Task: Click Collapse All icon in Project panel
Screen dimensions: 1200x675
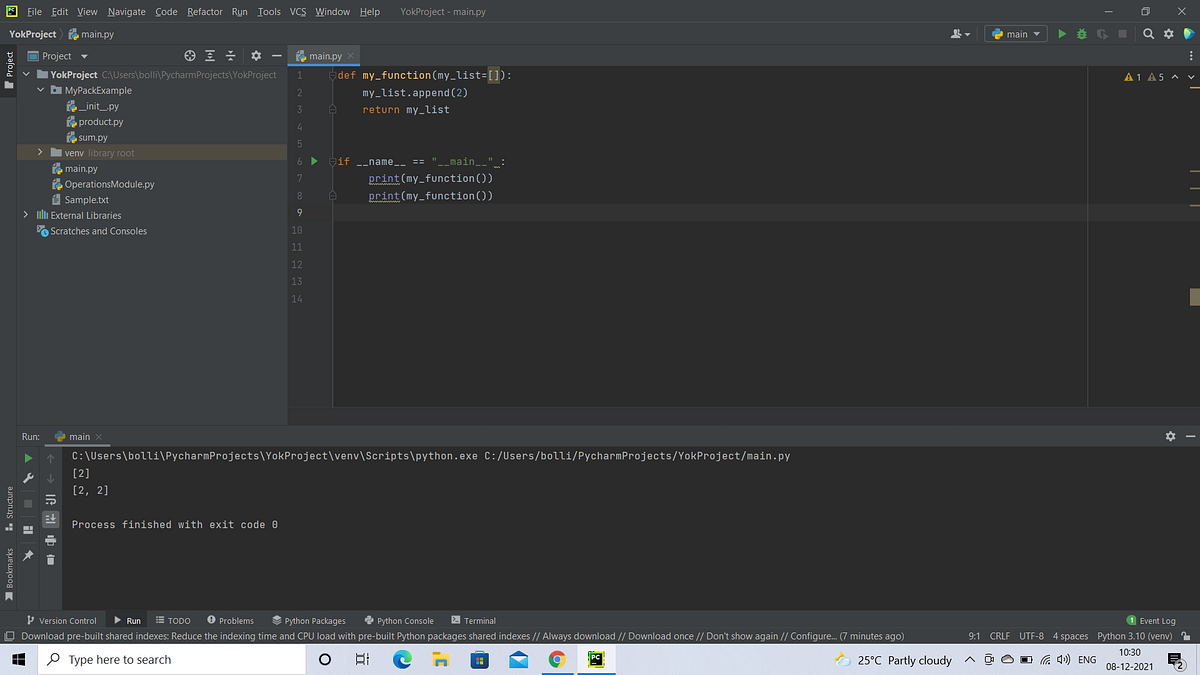Action: [230, 56]
